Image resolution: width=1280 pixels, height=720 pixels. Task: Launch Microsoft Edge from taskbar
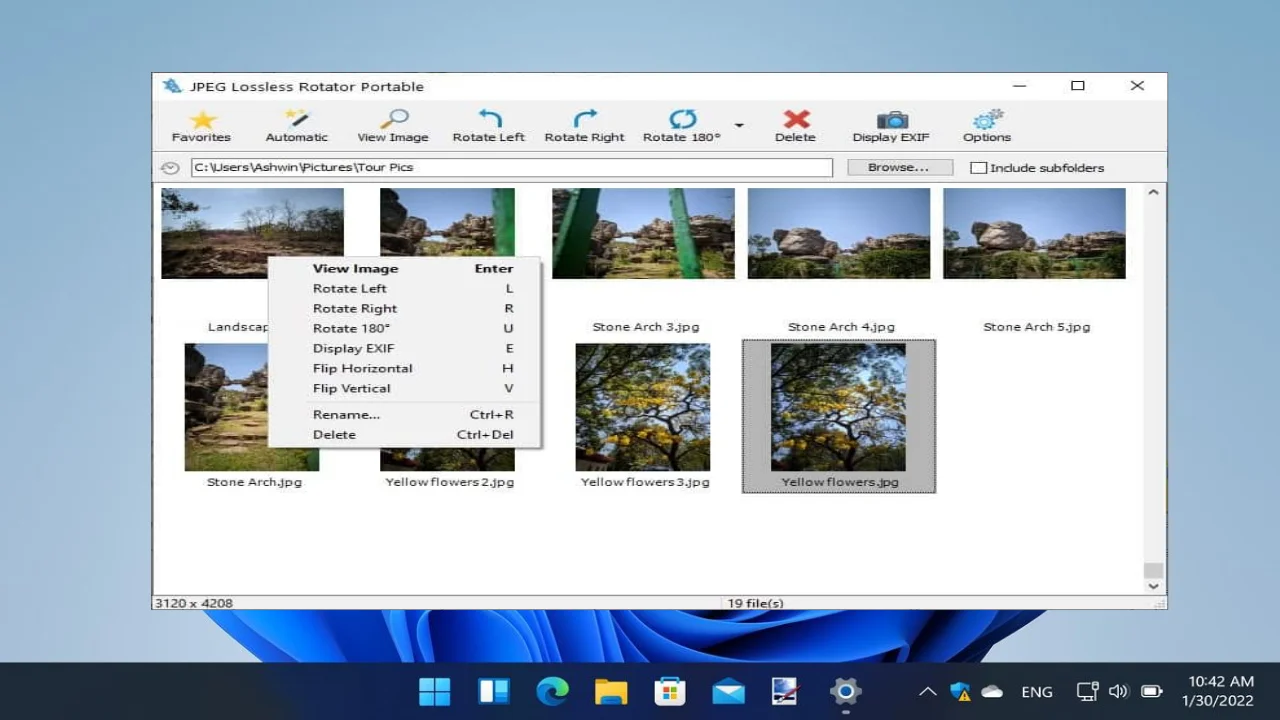coord(552,691)
